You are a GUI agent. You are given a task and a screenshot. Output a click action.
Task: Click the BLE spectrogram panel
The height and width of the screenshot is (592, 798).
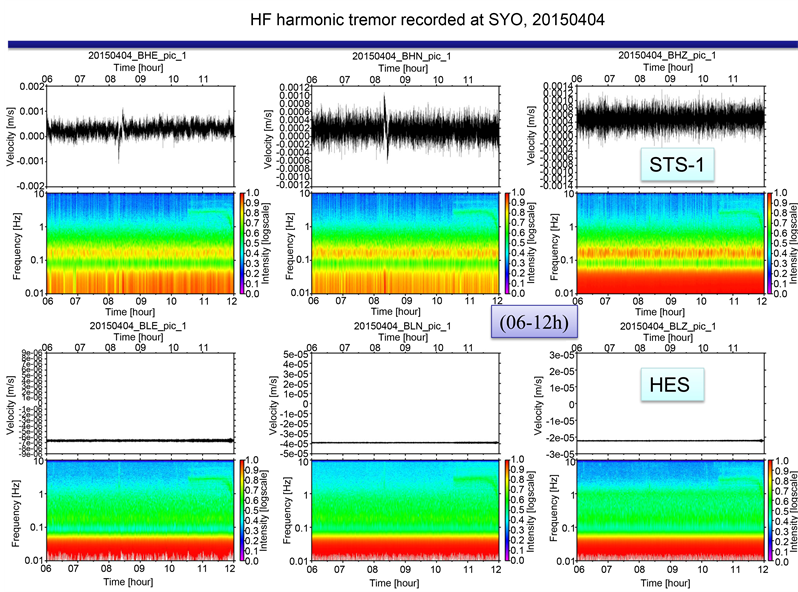coord(140,511)
